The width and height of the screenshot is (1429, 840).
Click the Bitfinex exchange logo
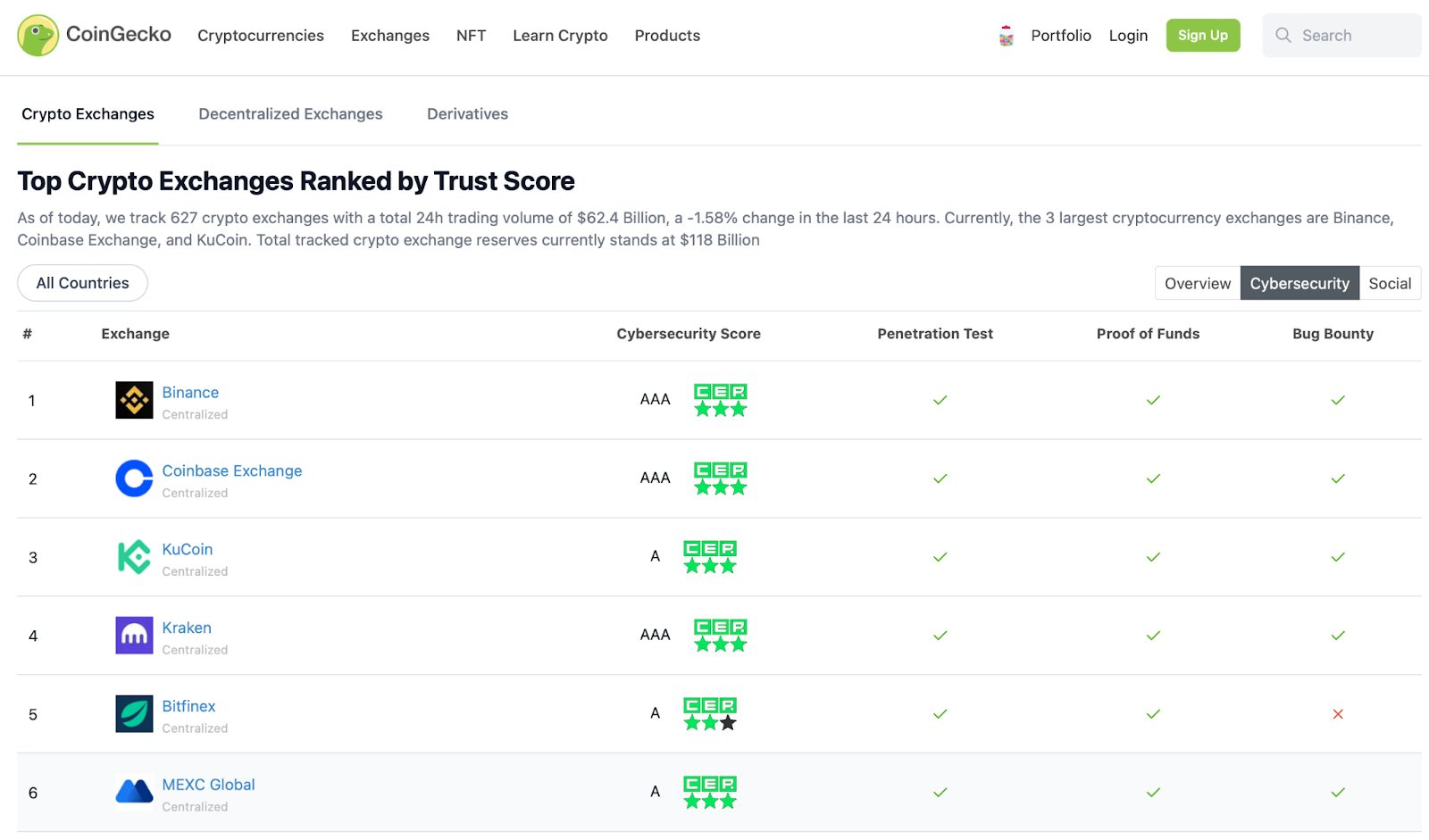pyautogui.click(x=134, y=714)
